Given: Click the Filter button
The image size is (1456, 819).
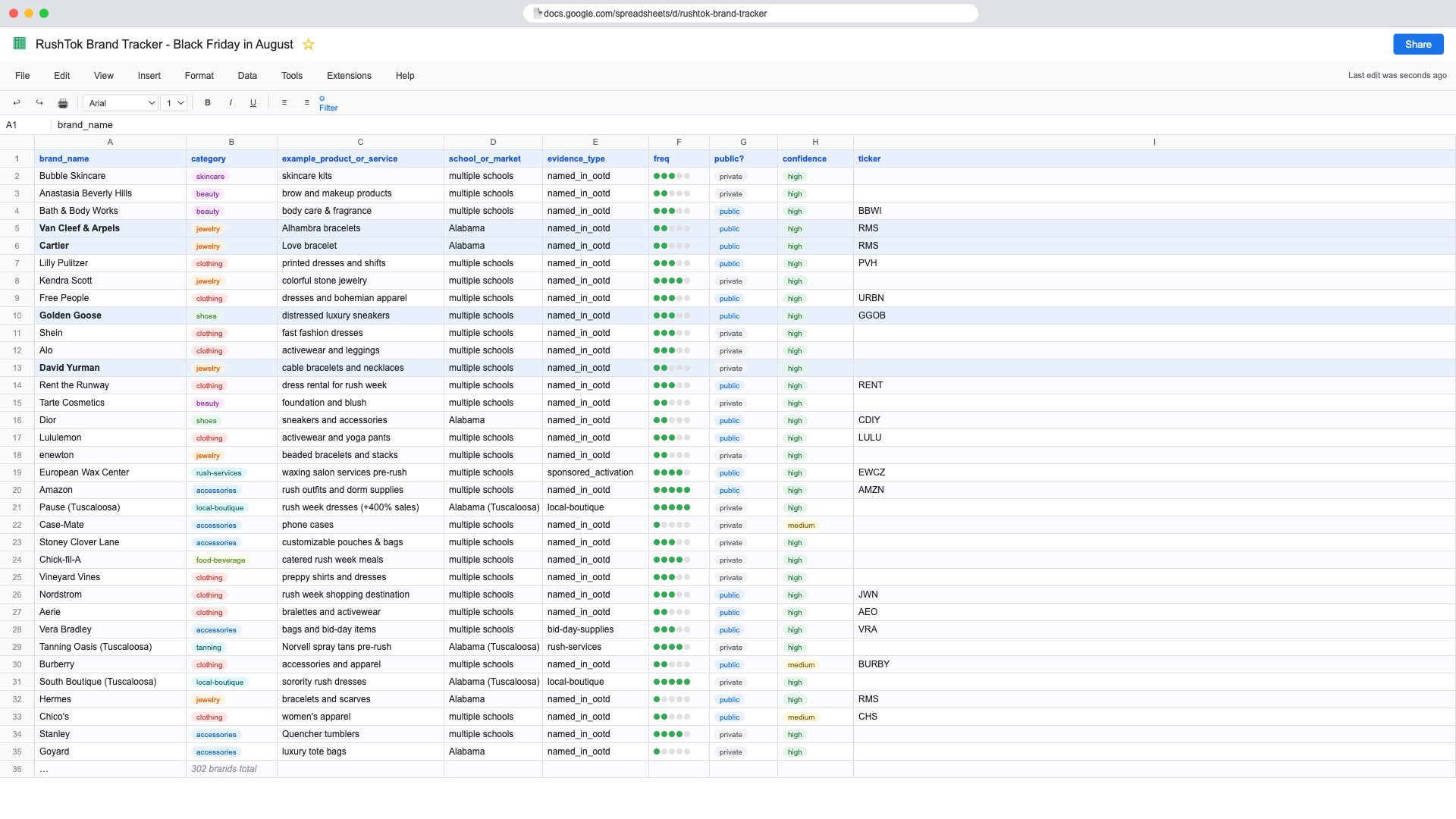Looking at the screenshot, I should [328, 104].
